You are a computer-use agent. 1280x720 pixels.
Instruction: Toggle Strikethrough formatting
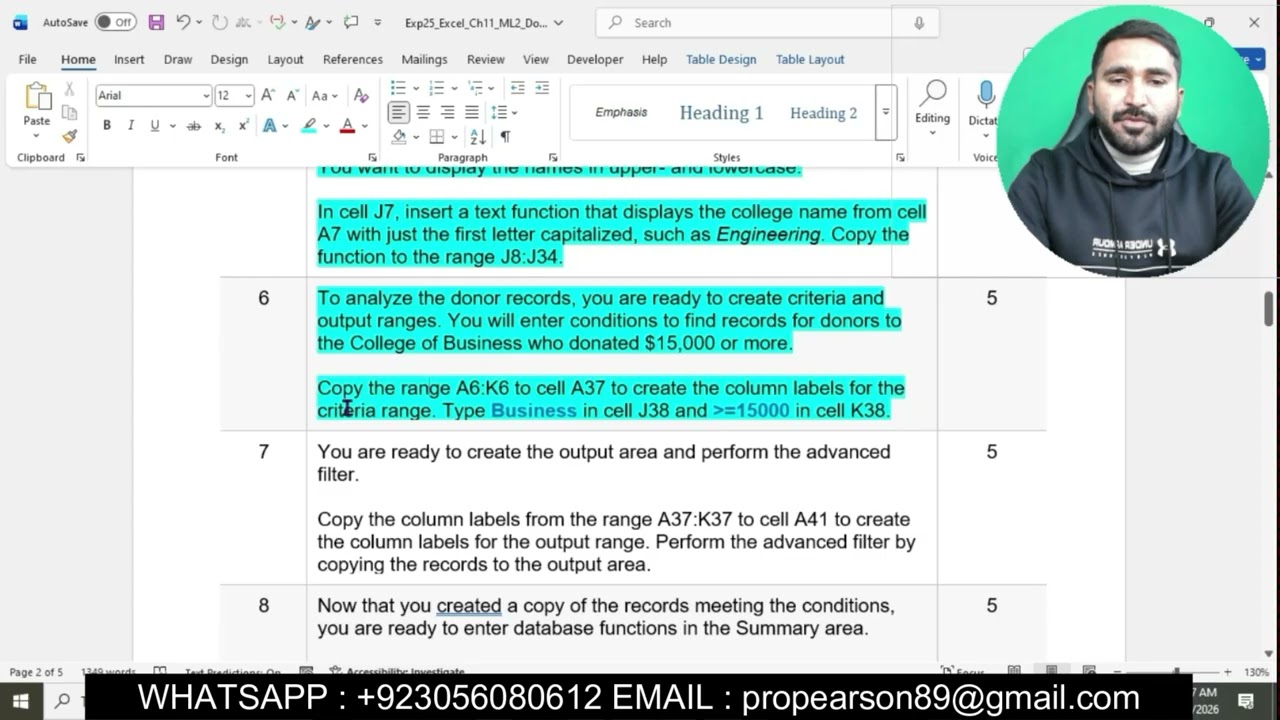click(x=194, y=126)
